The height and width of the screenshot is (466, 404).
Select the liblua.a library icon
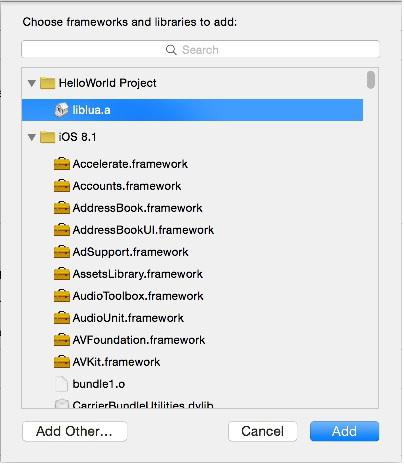pos(62,110)
